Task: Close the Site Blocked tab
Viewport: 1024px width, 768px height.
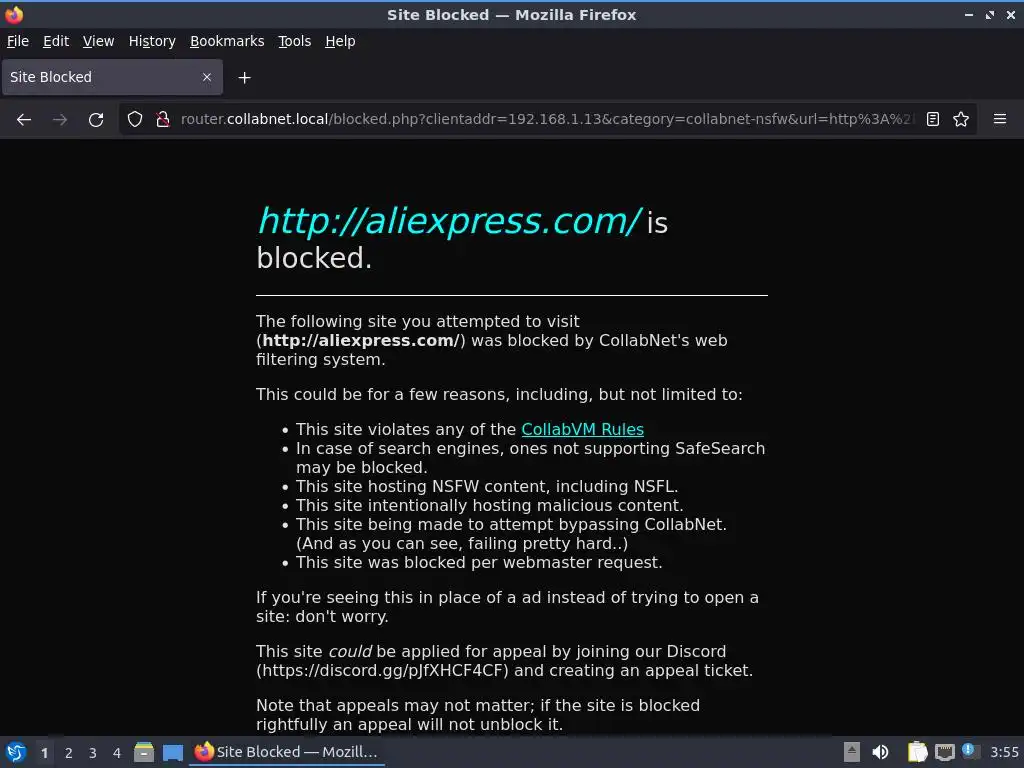Action: point(207,77)
